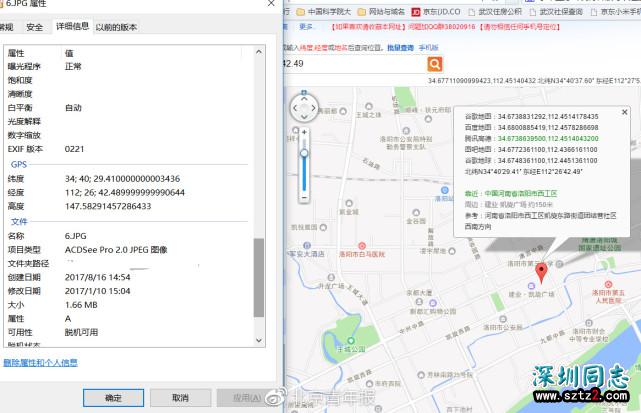Screen dimensions: 641x413
Task: Click the 确定 button
Action: [x=113, y=397]
